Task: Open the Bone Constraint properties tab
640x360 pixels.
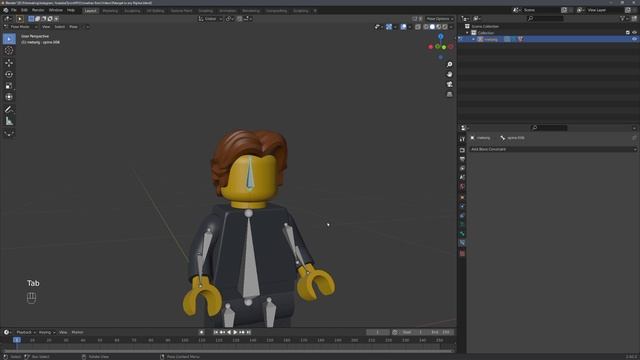Action: 462,243
